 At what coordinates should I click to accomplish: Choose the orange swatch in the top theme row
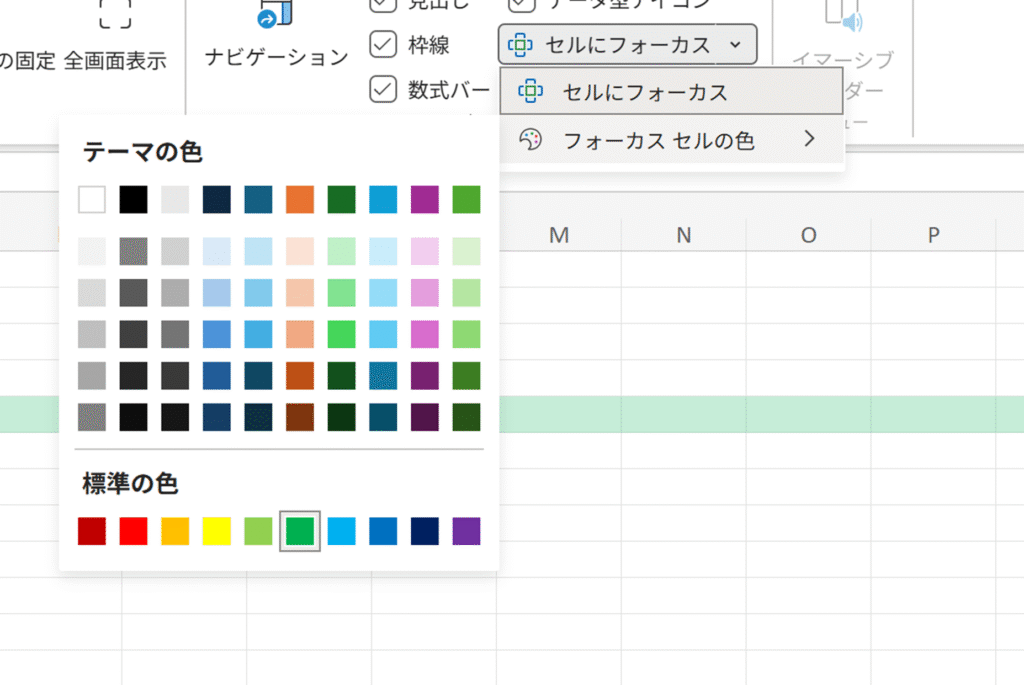tap(300, 199)
